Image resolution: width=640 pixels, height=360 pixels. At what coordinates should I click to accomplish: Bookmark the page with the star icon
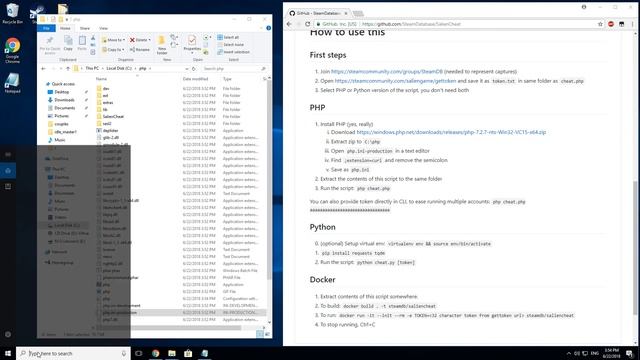coord(600,24)
